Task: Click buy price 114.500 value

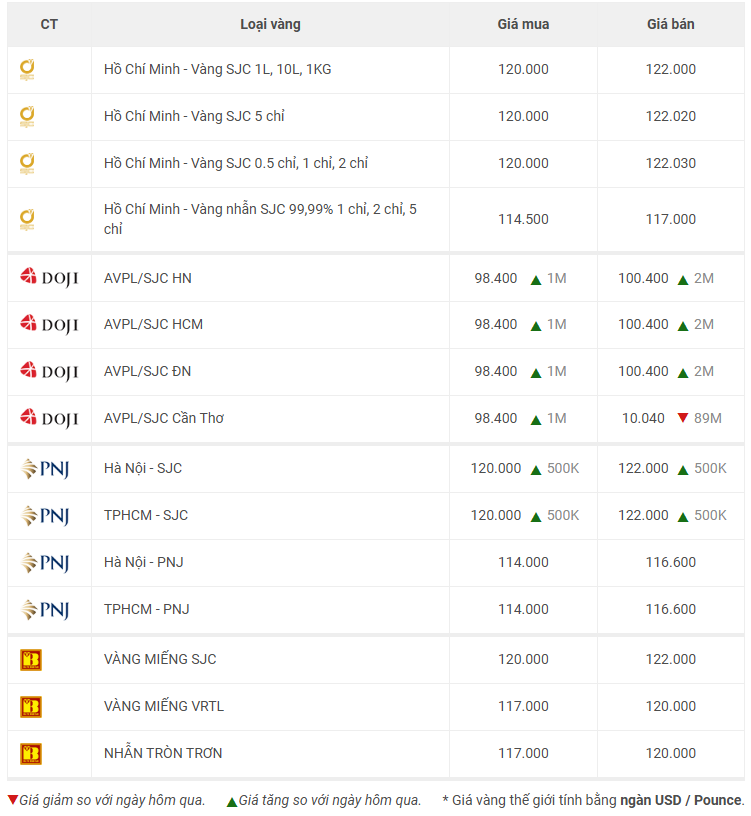Action: 523,219
